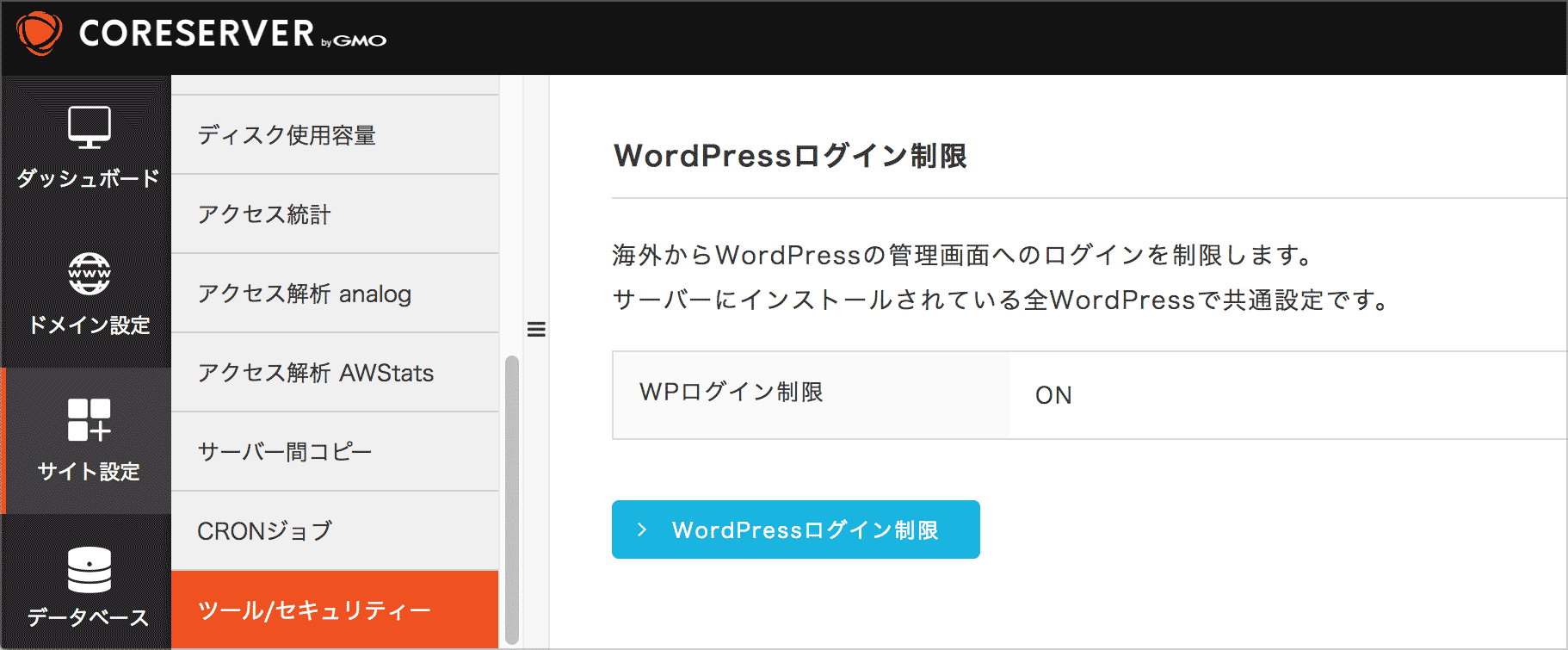Click the 海外からWordPress description line
Viewport: 1568px width, 650px height.
click(964, 255)
